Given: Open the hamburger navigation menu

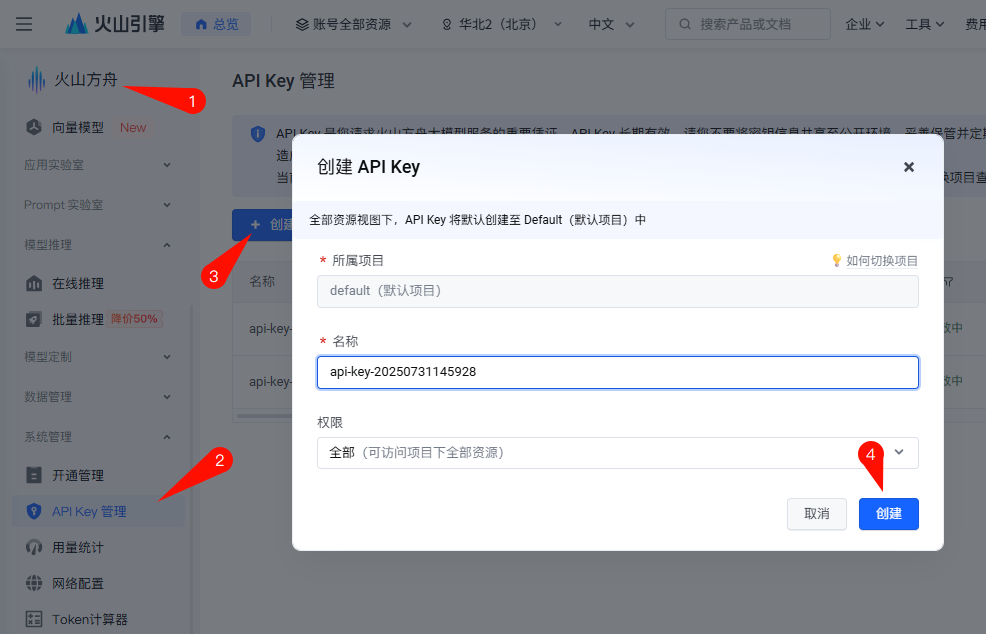Looking at the screenshot, I should (x=24, y=25).
